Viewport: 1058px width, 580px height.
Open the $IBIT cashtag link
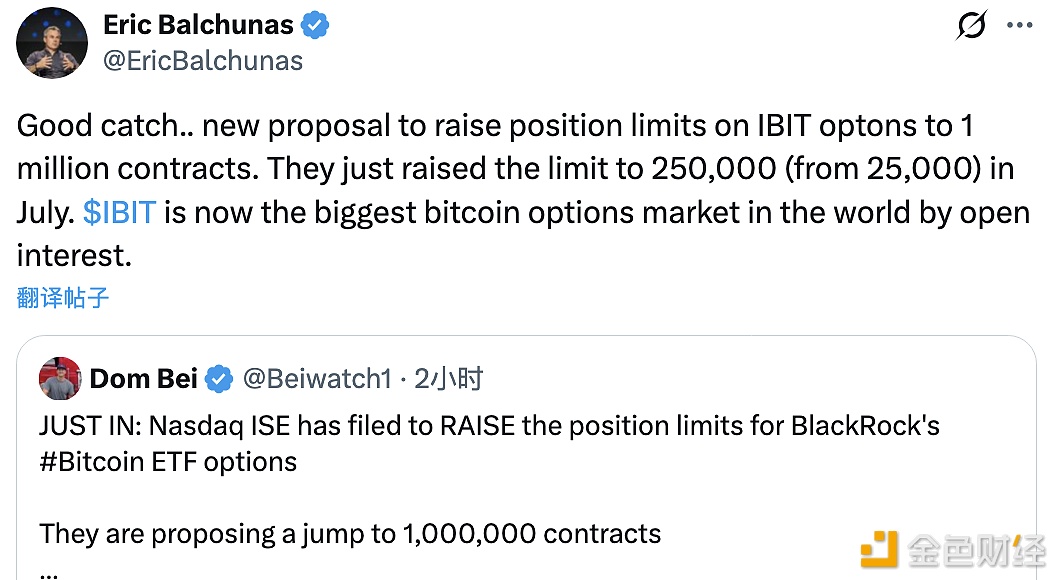pos(121,213)
